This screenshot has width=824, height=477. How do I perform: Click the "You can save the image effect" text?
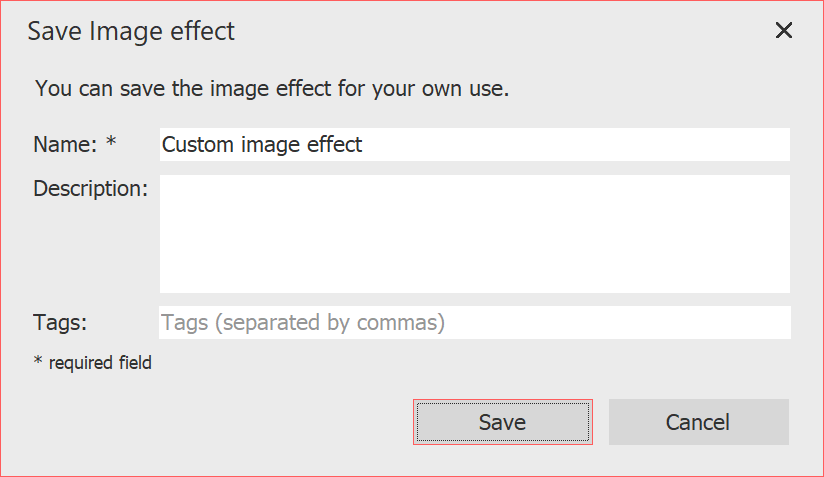(272, 88)
